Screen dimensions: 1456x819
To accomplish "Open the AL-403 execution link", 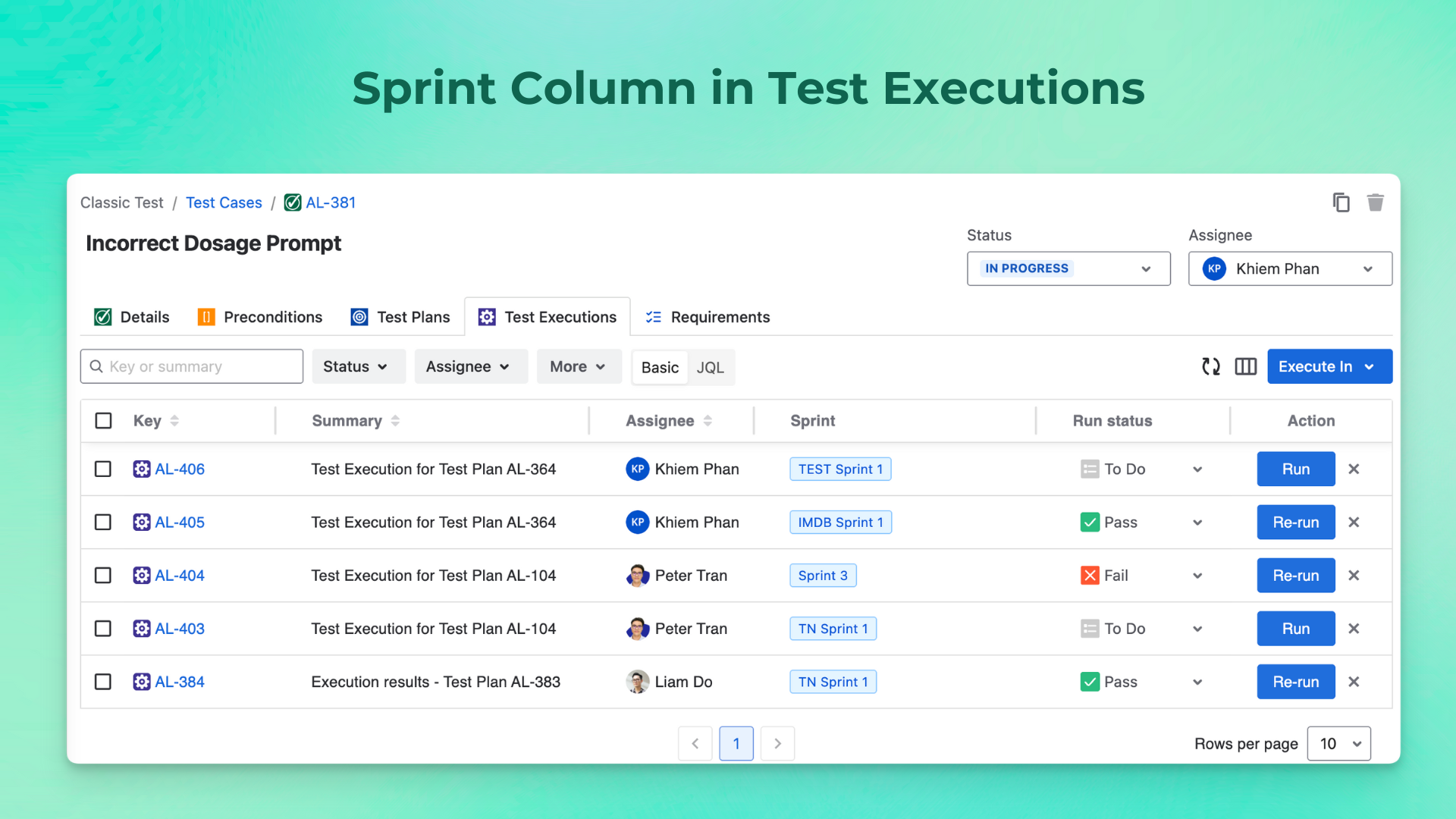I will tap(180, 629).
